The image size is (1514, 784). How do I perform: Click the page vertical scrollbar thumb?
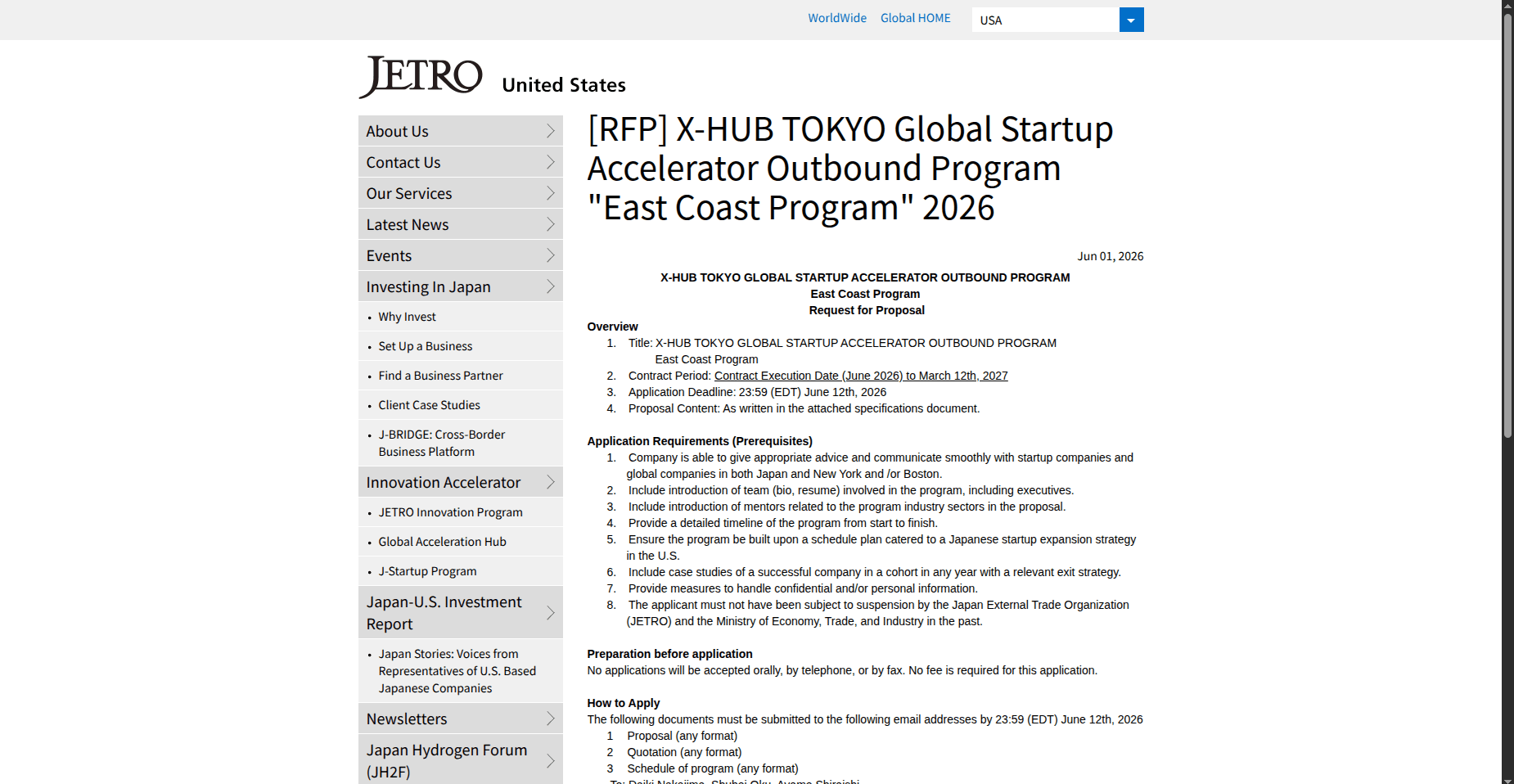click(x=1507, y=225)
